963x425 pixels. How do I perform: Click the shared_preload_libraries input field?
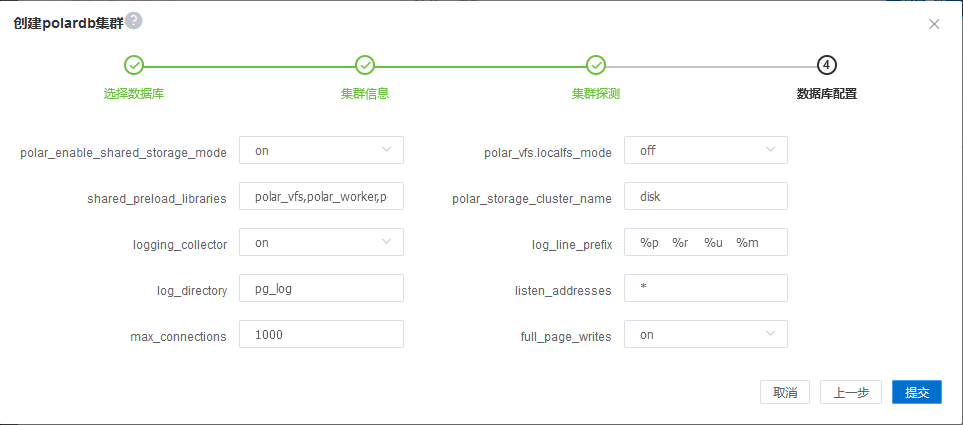pyautogui.click(x=321, y=197)
